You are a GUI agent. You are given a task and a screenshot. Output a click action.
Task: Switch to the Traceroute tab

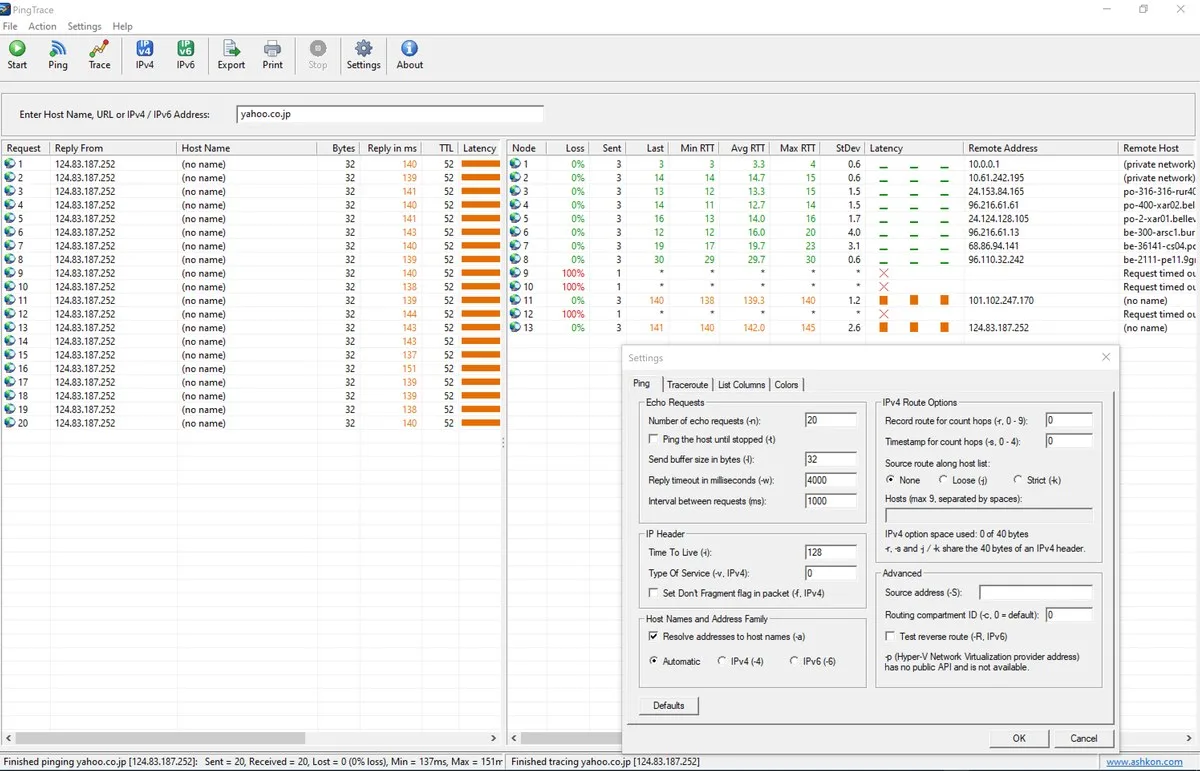tap(687, 385)
